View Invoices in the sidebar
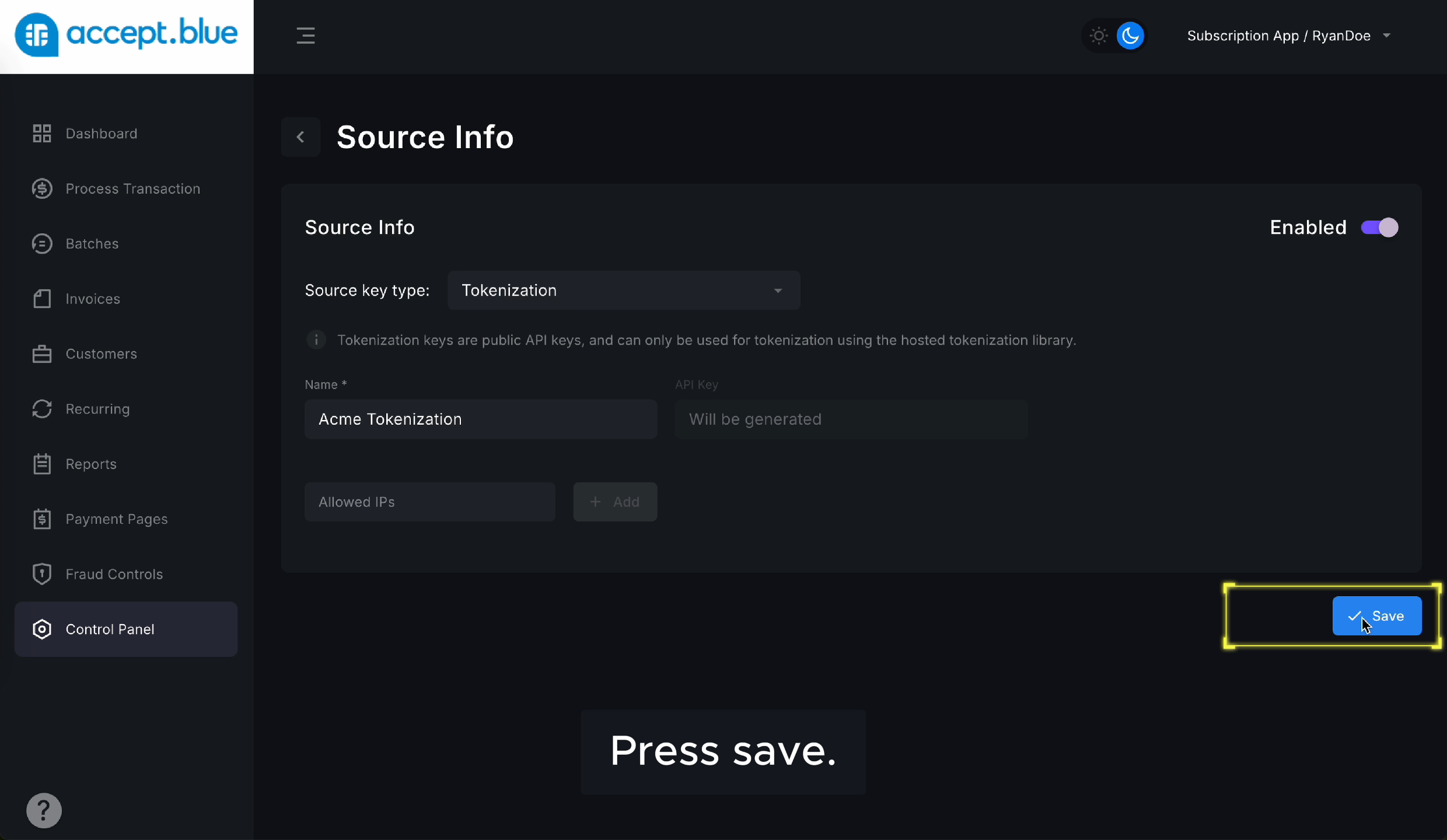The width and height of the screenshot is (1447, 840). [x=92, y=299]
